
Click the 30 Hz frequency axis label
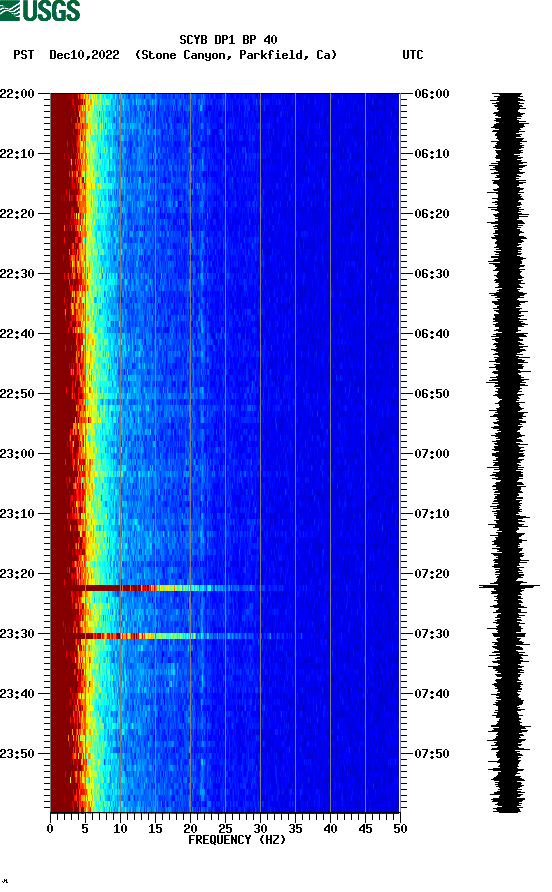pos(260,829)
